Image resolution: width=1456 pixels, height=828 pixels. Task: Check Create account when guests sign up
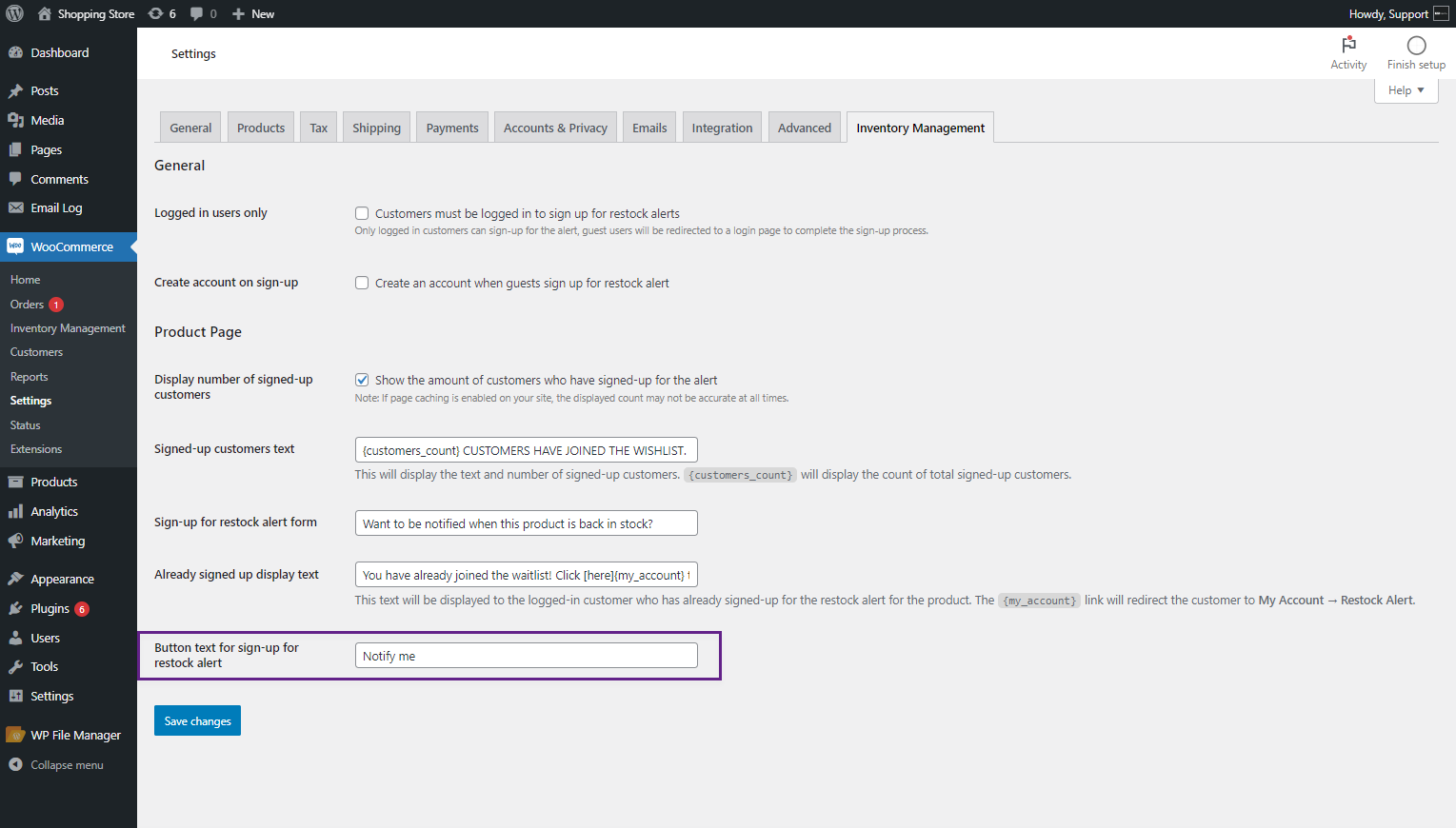[x=362, y=283]
